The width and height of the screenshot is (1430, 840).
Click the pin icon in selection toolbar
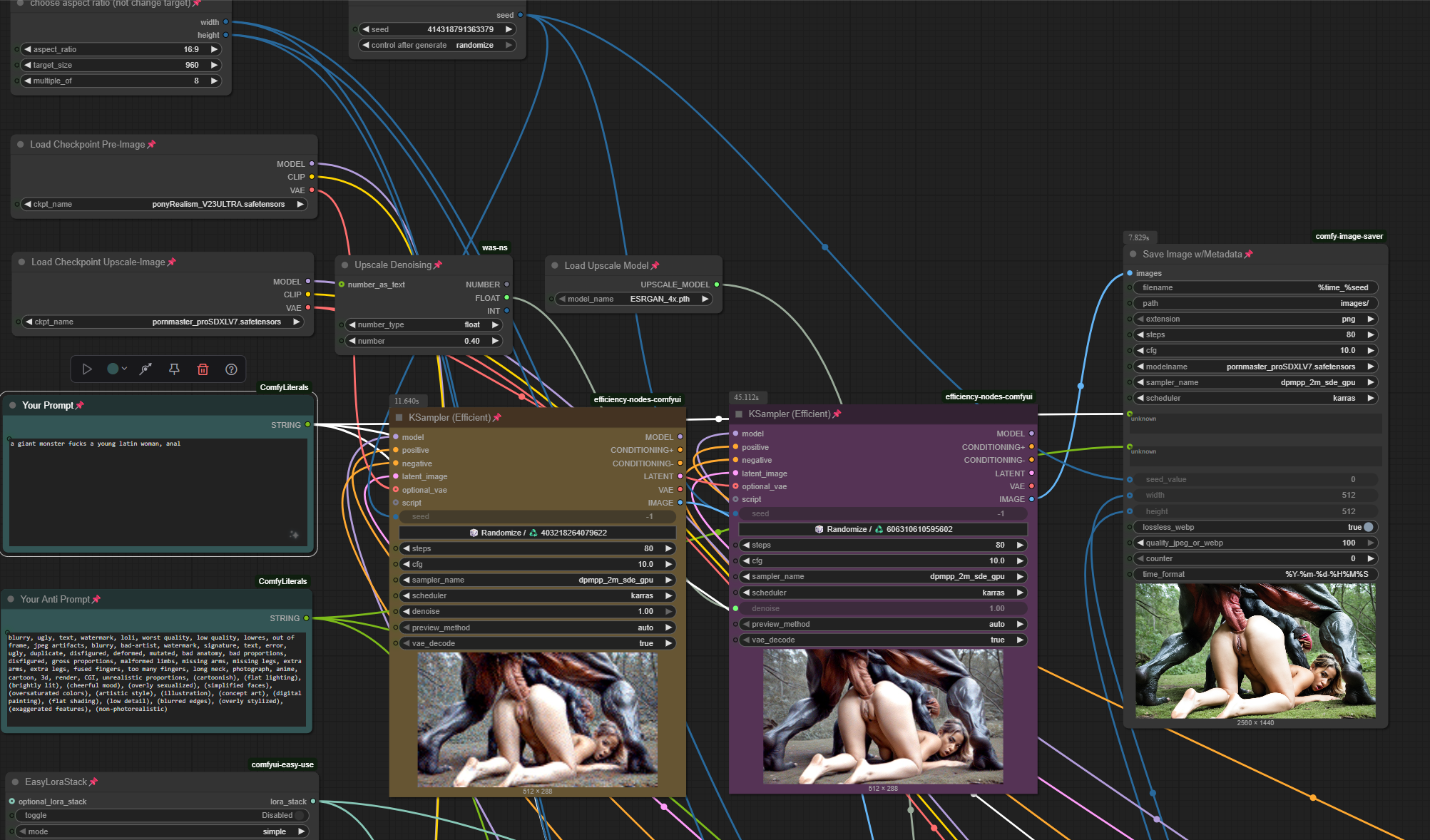(x=174, y=369)
